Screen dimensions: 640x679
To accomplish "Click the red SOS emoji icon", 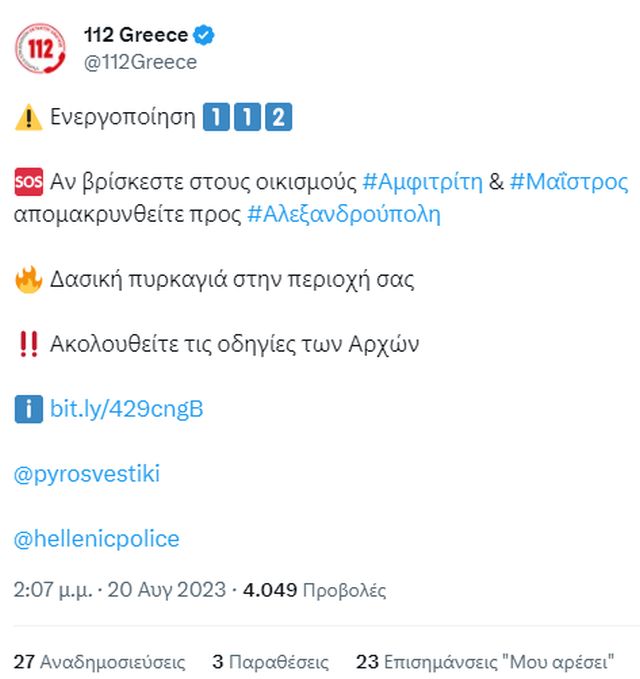I will click(x=27, y=183).
